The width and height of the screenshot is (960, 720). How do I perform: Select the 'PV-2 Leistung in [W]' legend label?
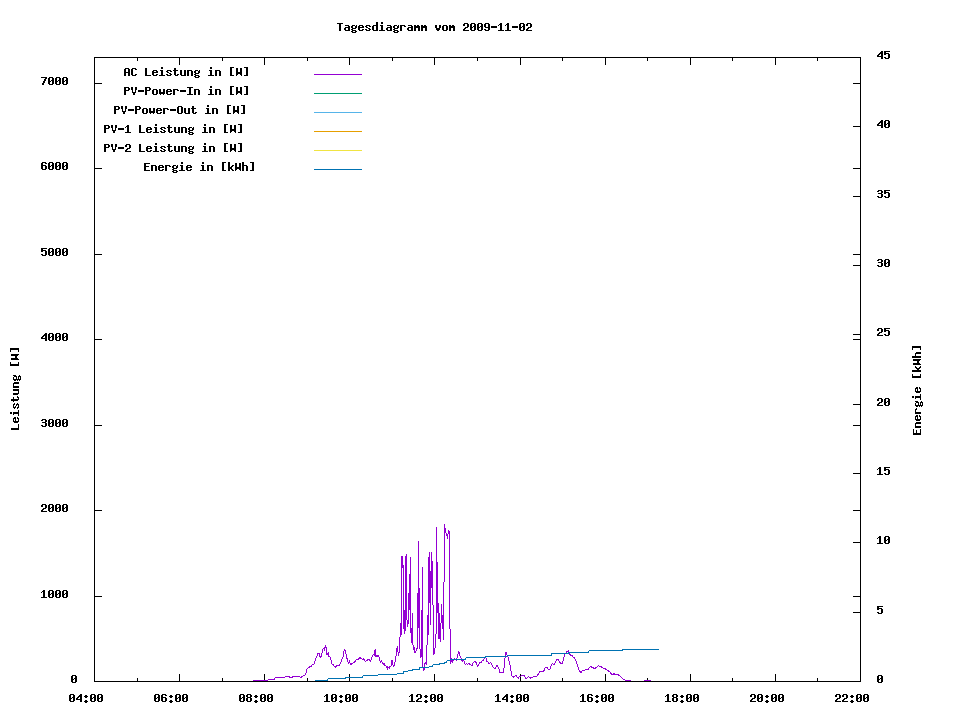pos(173,148)
